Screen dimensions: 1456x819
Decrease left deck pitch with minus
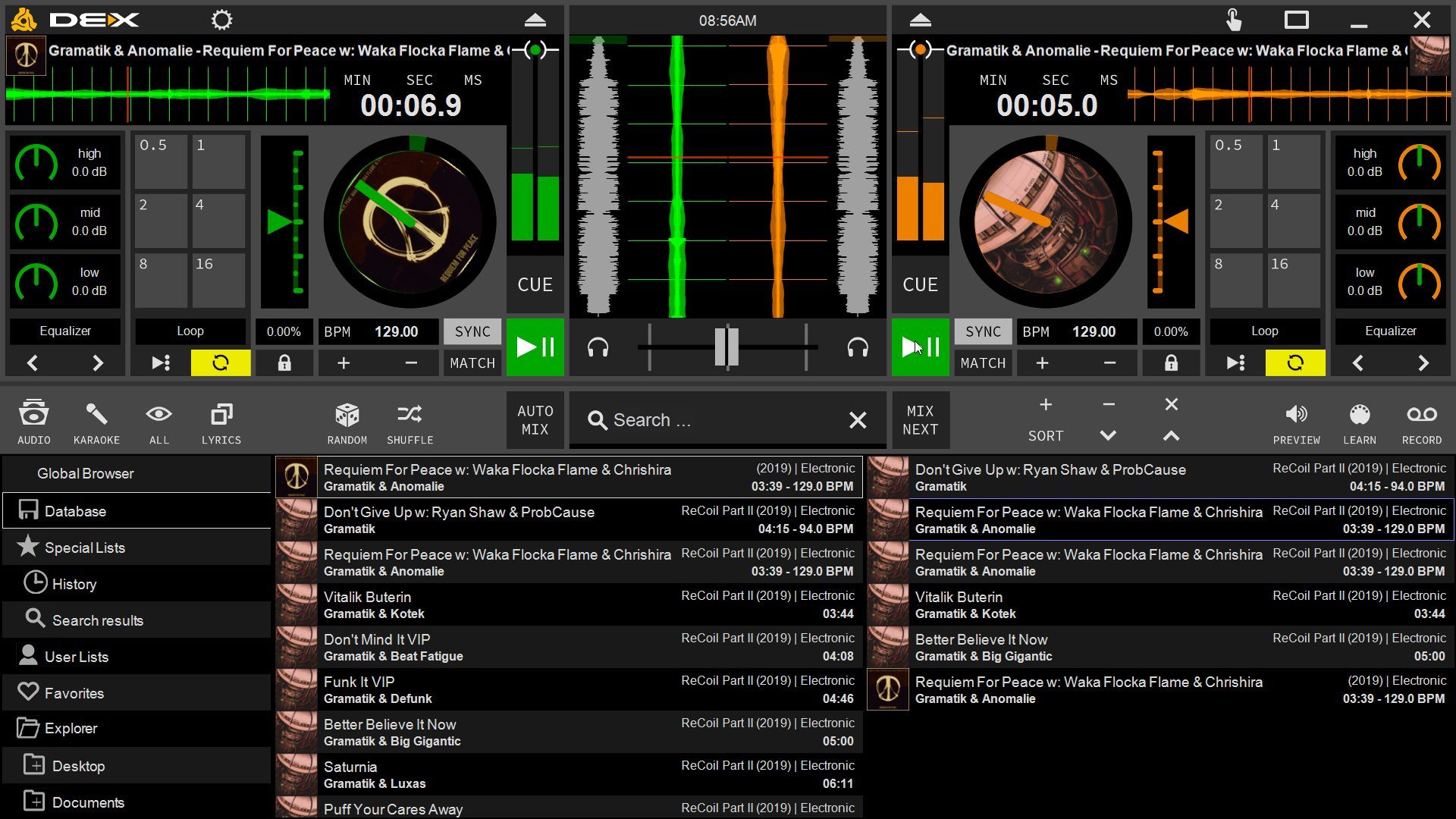pyautogui.click(x=411, y=363)
